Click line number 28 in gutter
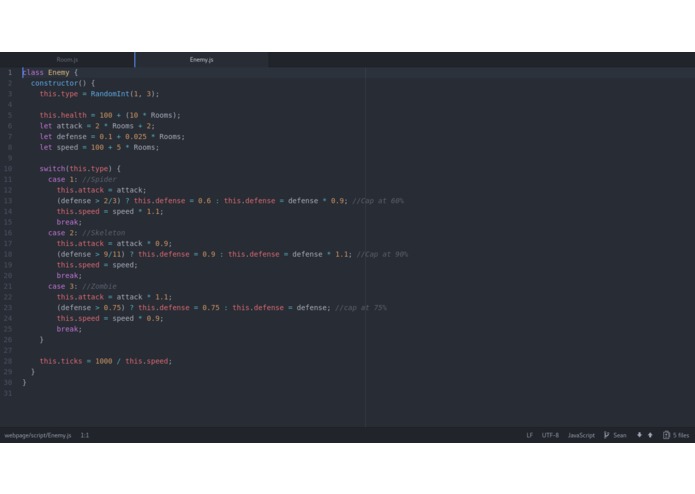This screenshot has height=494, width=695. 8,361
